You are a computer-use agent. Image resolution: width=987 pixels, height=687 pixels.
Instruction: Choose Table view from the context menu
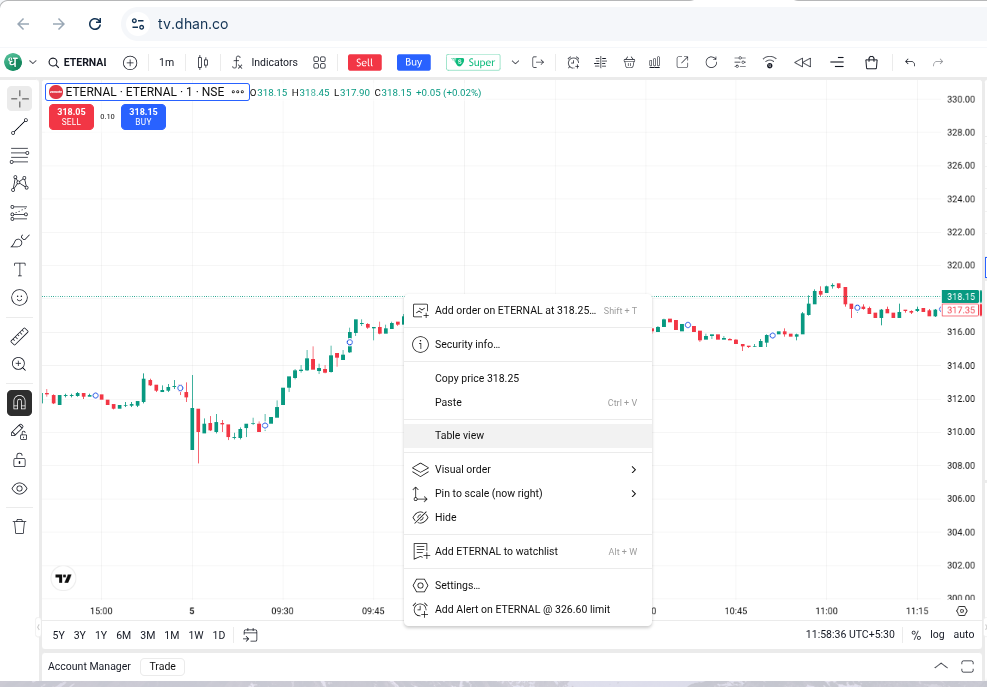(x=527, y=435)
